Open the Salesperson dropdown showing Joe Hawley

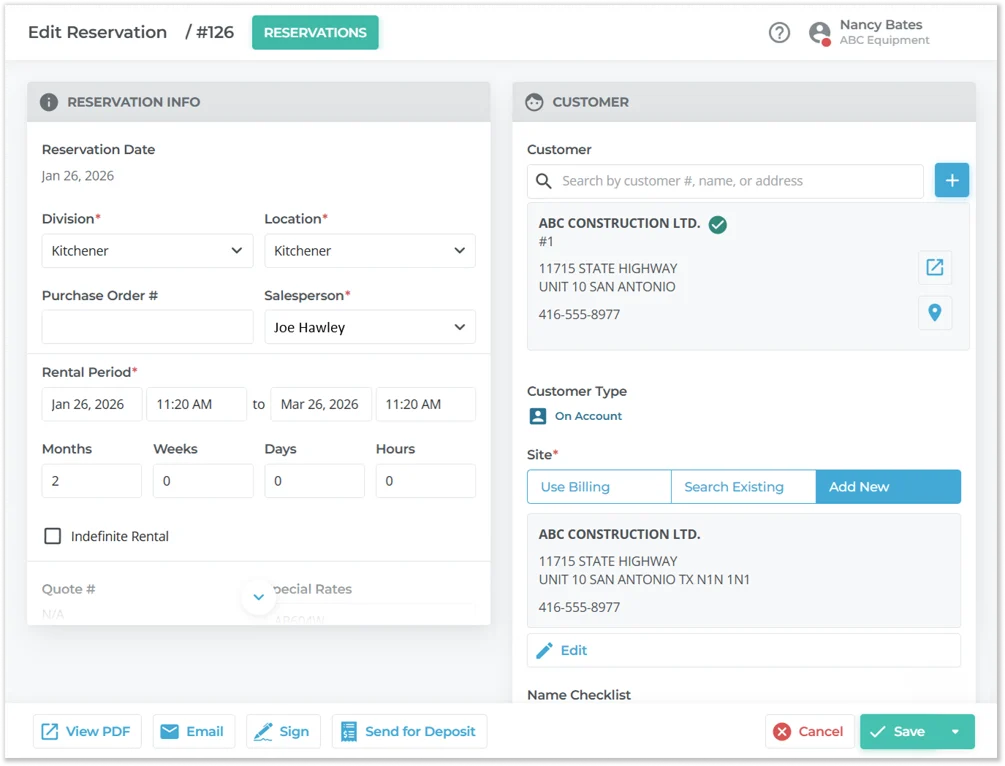[x=369, y=327]
